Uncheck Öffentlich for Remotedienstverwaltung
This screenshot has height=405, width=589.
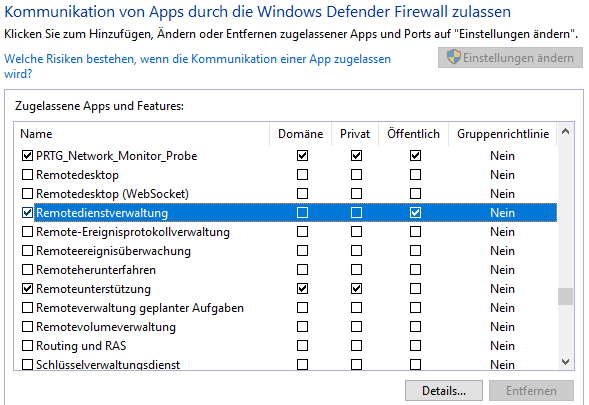415,213
